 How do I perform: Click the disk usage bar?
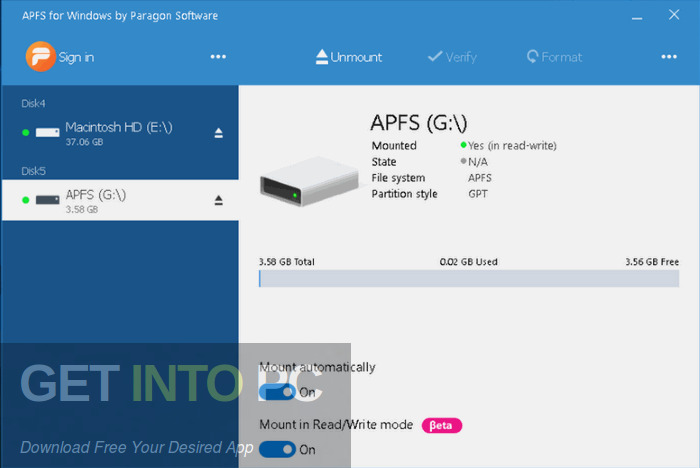point(469,279)
